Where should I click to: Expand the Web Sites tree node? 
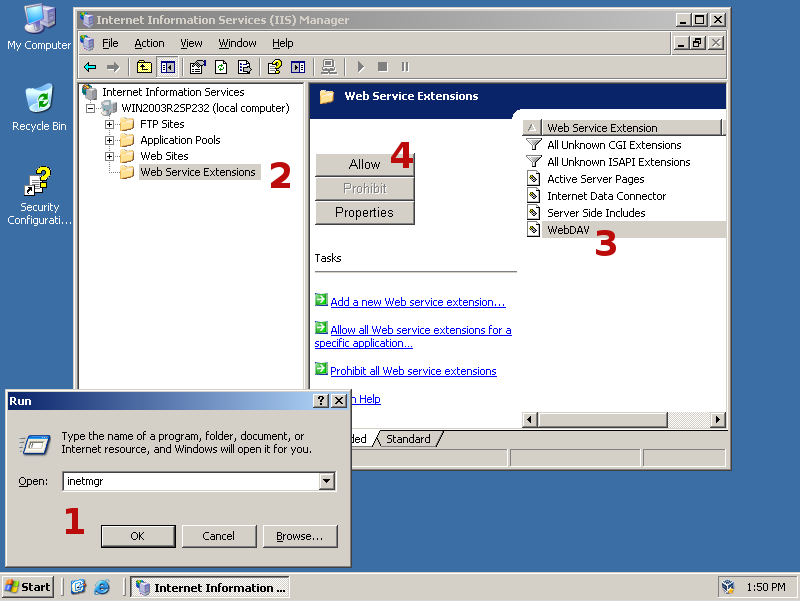pyautogui.click(x=109, y=156)
